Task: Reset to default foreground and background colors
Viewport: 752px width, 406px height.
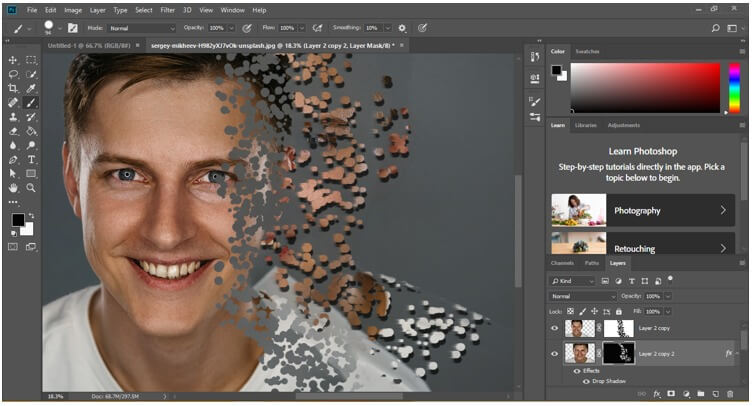Action: tap(14, 233)
